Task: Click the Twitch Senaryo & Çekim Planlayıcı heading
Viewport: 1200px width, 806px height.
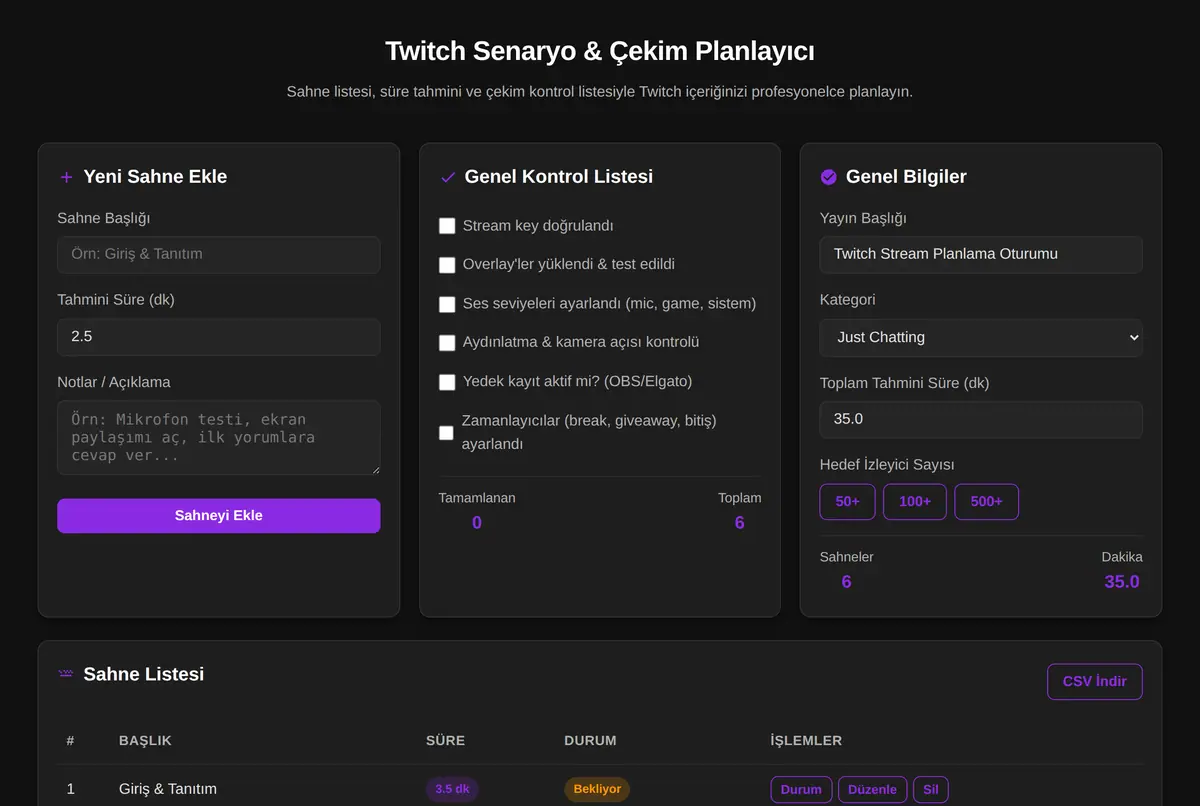Action: point(600,52)
